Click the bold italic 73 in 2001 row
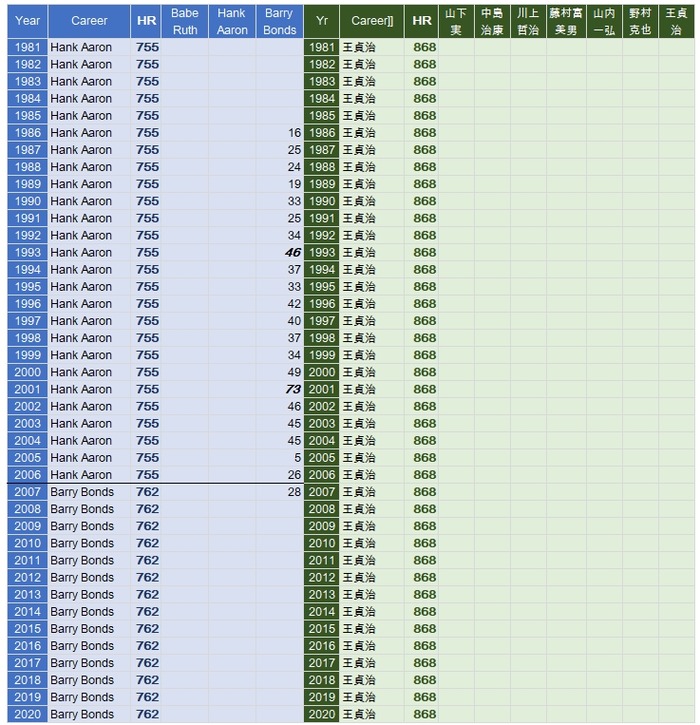 293,389
